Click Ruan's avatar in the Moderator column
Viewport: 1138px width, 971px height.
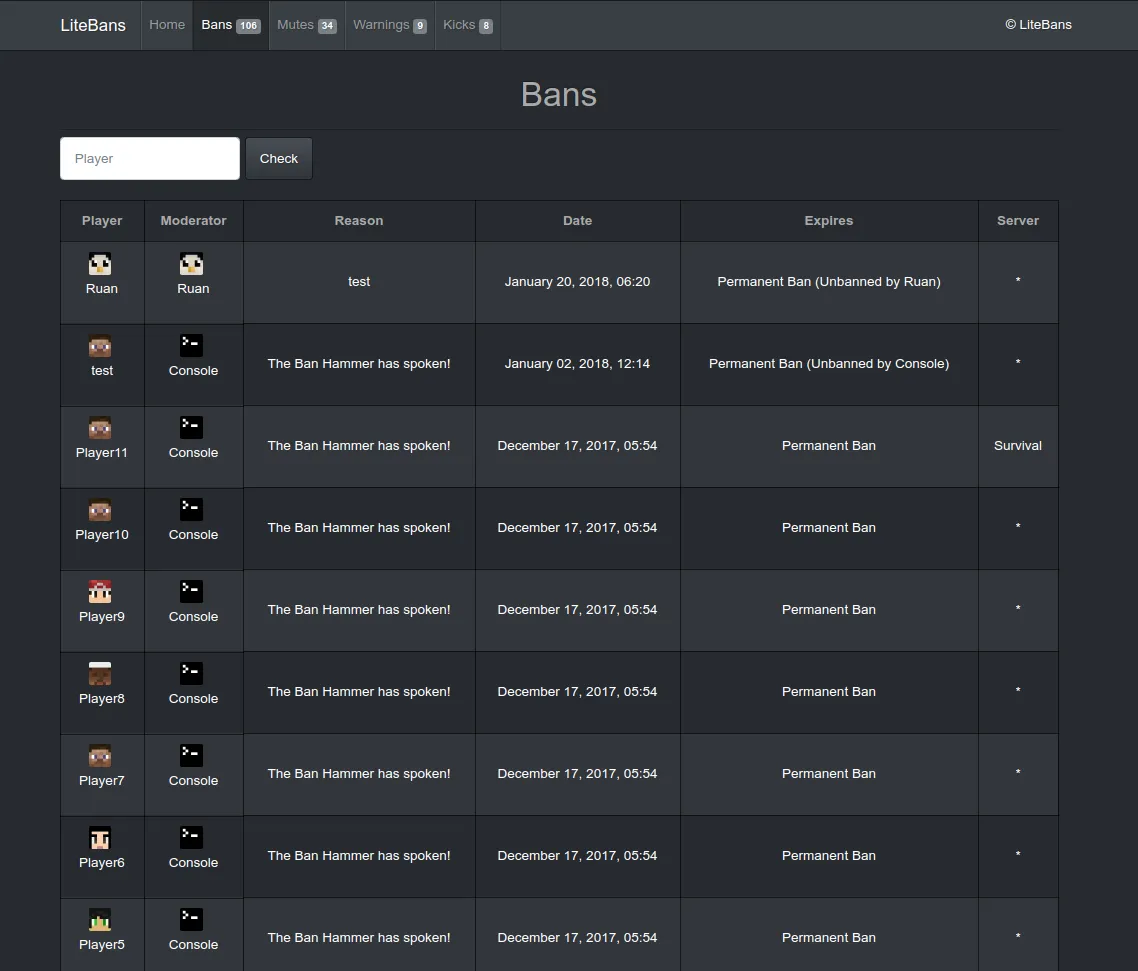[191, 264]
